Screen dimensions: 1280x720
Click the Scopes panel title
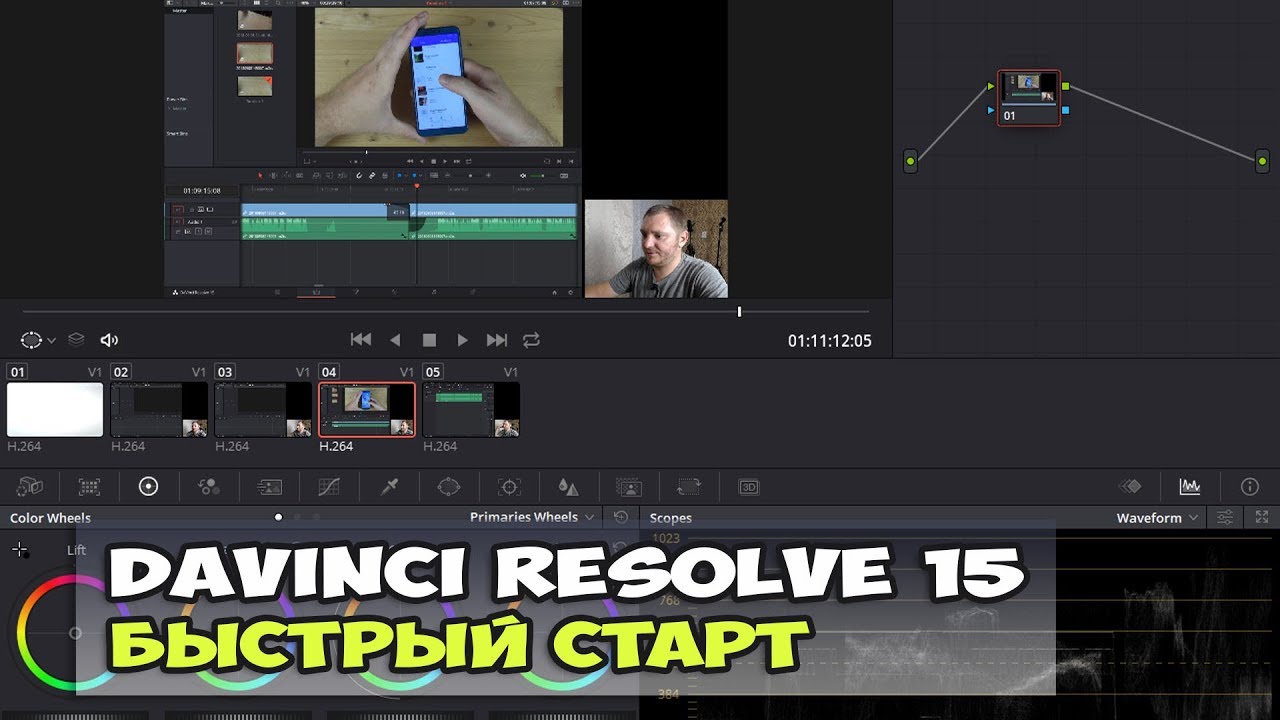[671, 518]
